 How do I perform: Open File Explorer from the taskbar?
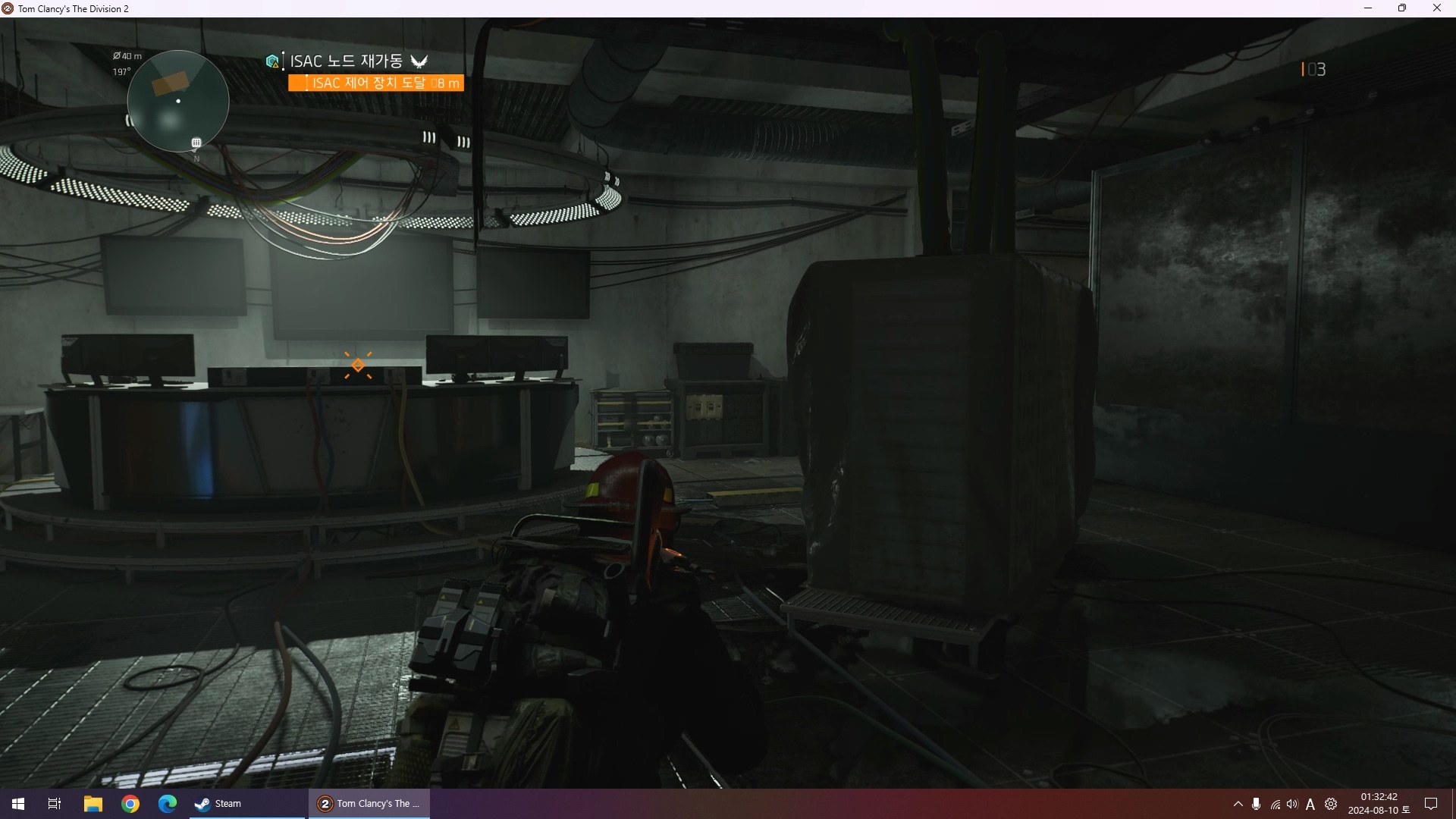[x=93, y=804]
